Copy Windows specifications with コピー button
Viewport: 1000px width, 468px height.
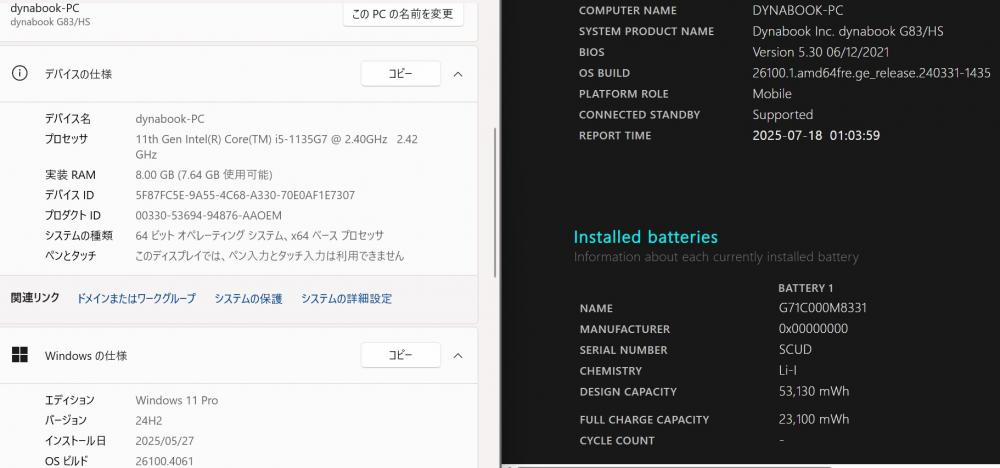point(401,355)
